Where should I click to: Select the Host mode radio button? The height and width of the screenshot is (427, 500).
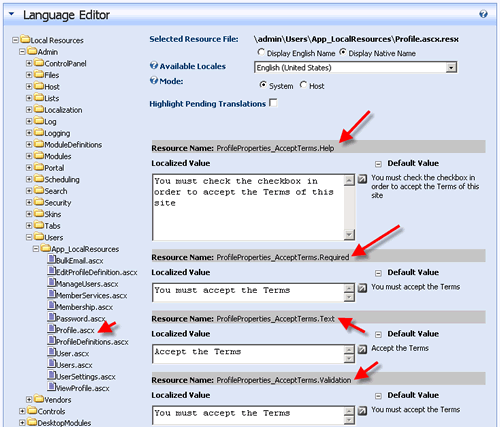[x=303, y=85]
